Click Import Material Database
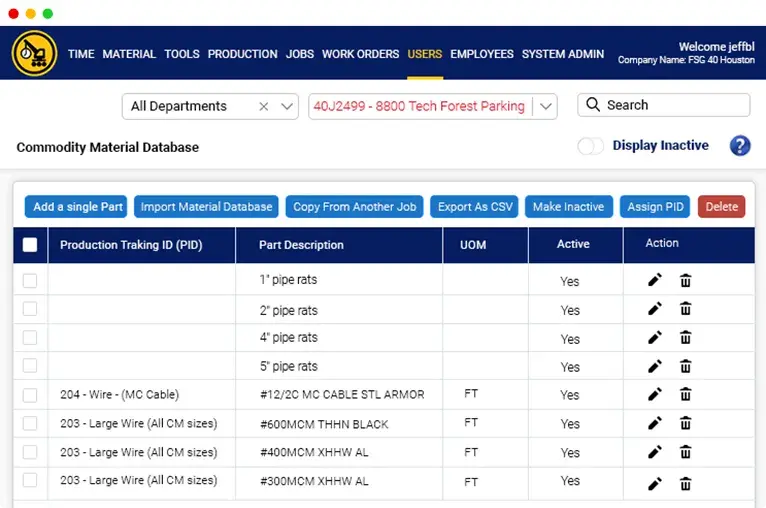The image size is (766, 508). point(206,207)
